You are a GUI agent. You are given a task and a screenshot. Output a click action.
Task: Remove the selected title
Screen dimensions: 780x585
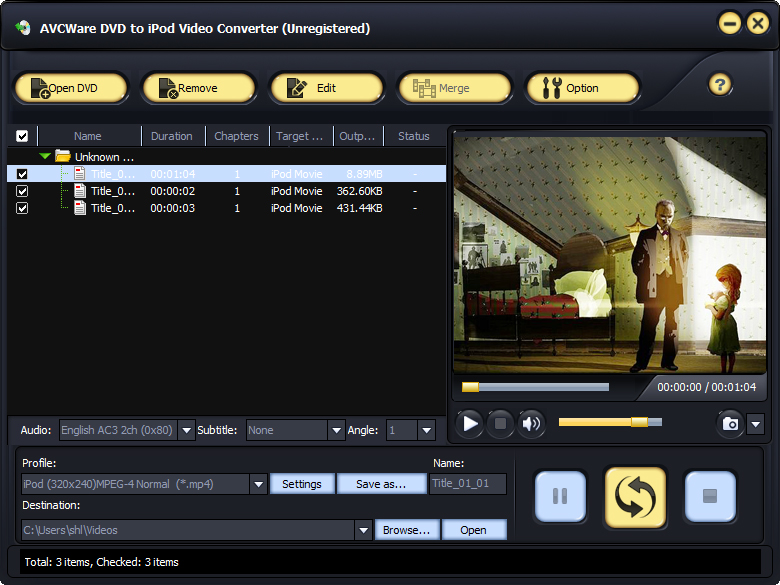coord(199,88)
